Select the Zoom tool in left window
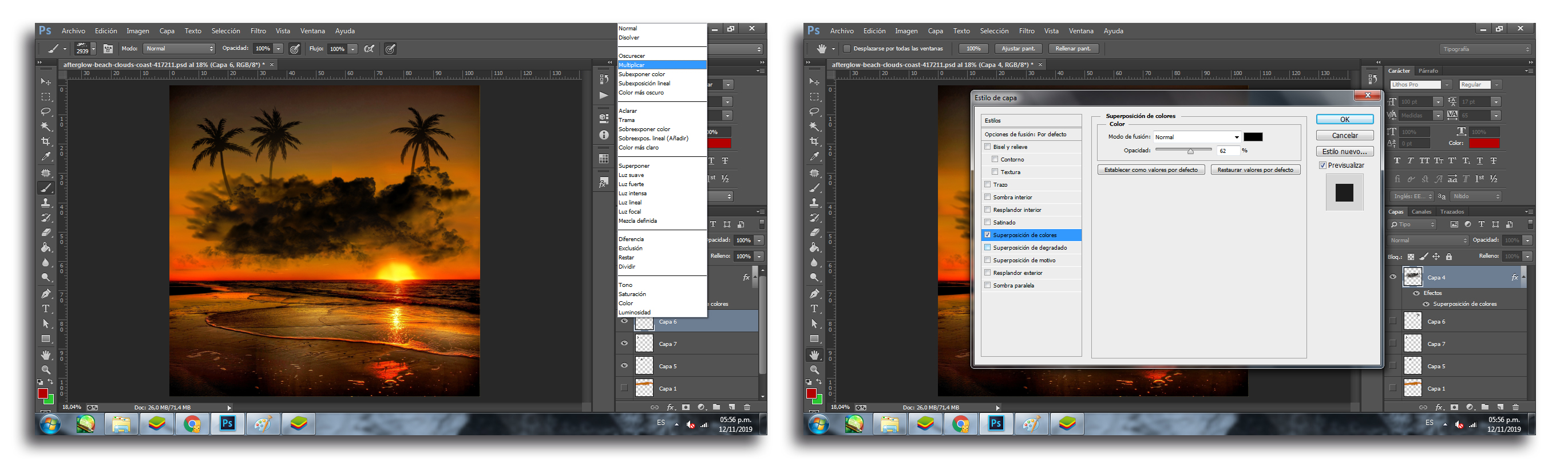Image resolution: width=1568 pixels, height=465 pixels. 46,370
